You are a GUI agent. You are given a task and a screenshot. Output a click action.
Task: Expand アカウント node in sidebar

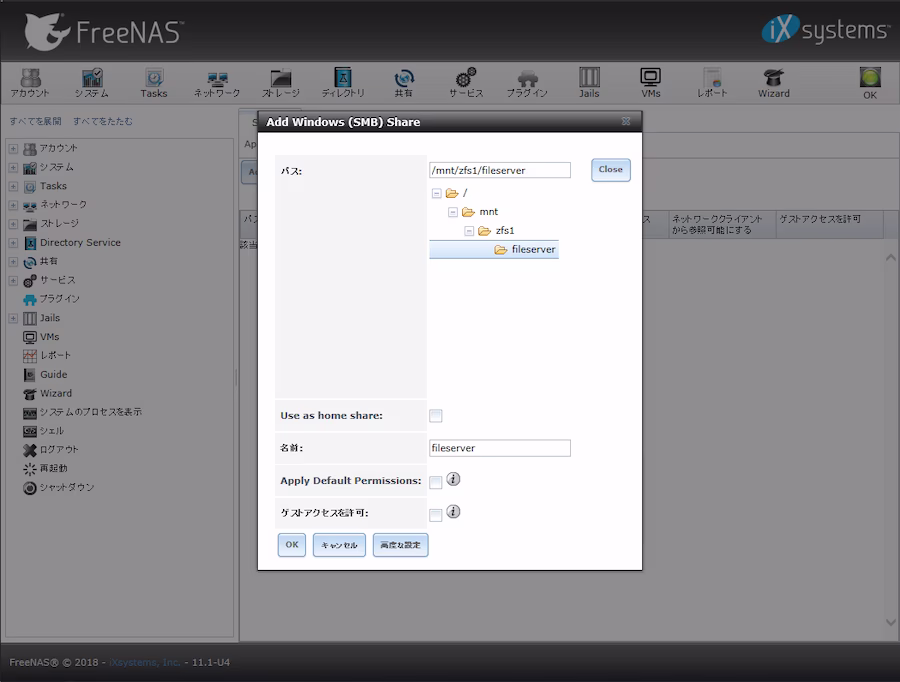click(x=13, y=149)
